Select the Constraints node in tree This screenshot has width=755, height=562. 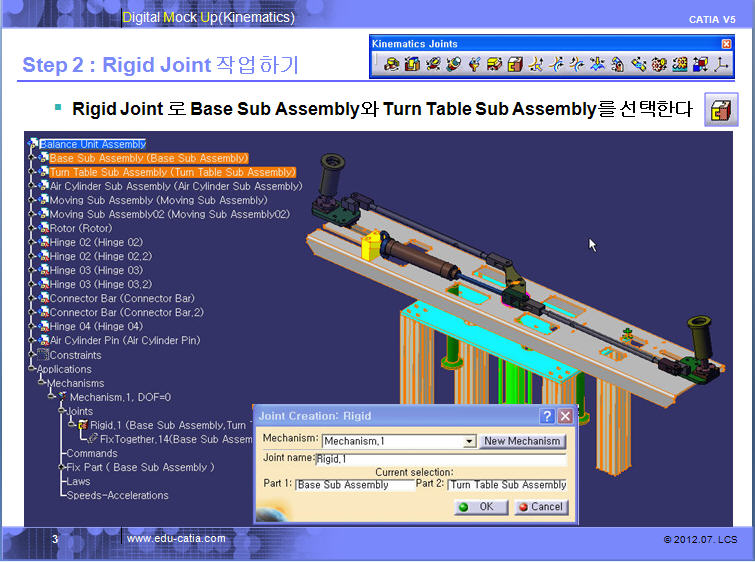[75, 355]
